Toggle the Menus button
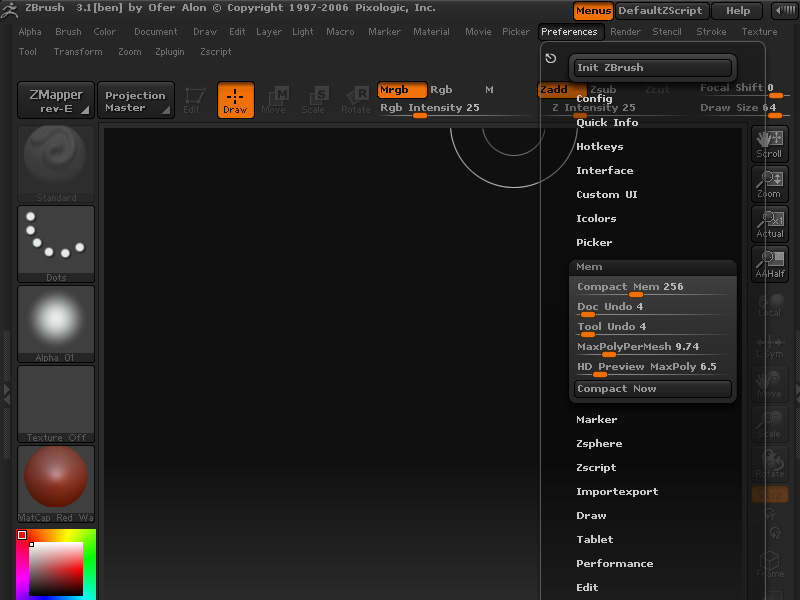 [x=593, y=11]
